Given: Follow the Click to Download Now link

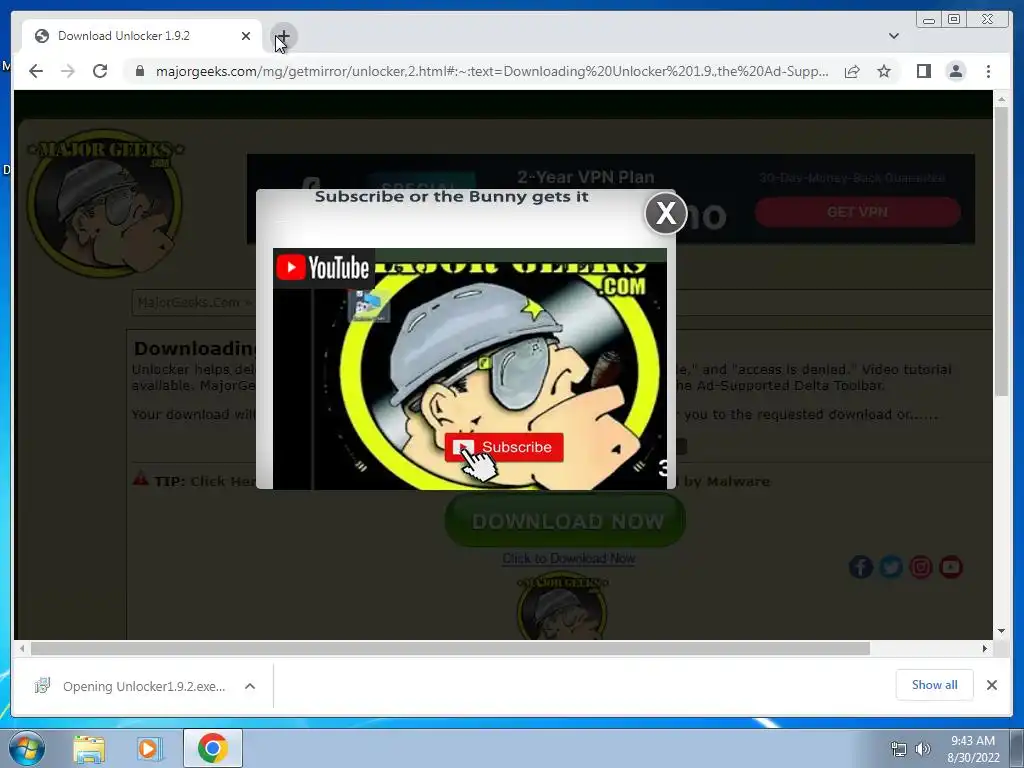Looking at the screenshot, I should coord(569,558).
